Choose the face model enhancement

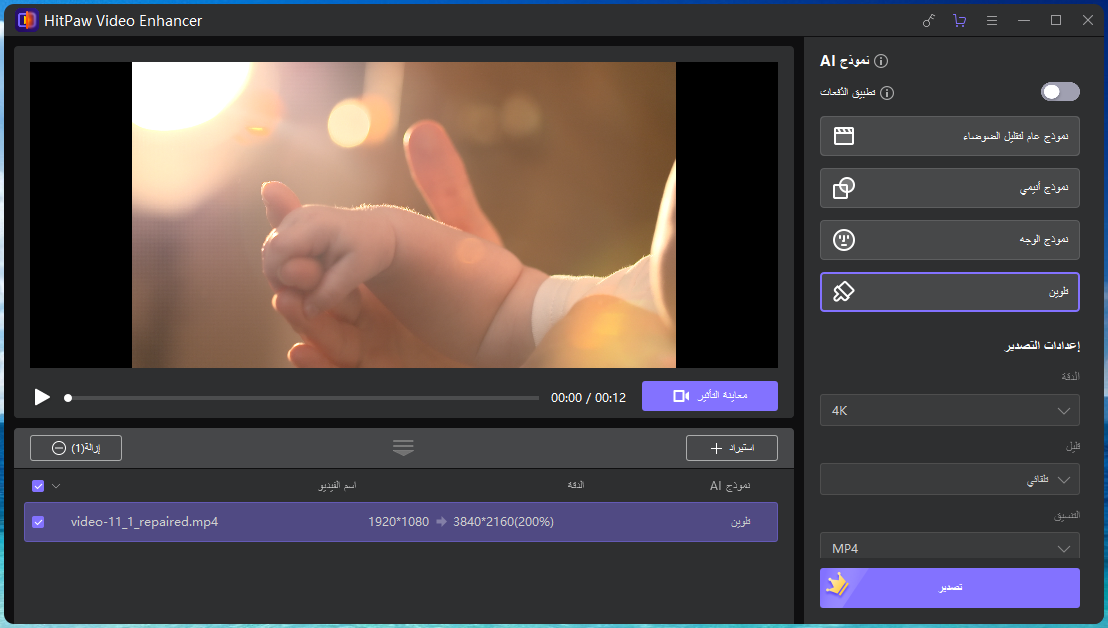tap(948, 240)
